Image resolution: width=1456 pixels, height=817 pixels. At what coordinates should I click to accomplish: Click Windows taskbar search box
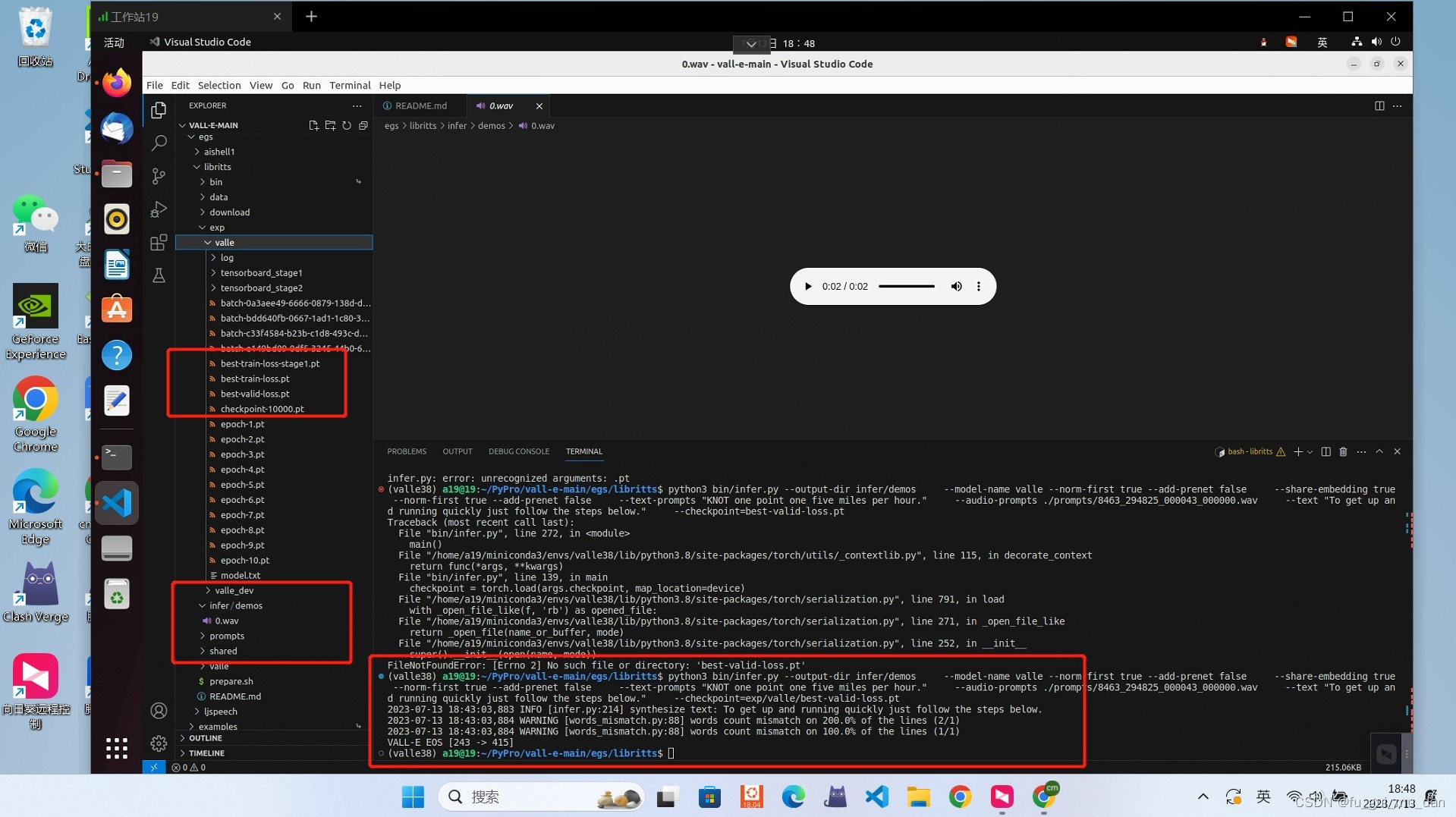click(541, 797)
